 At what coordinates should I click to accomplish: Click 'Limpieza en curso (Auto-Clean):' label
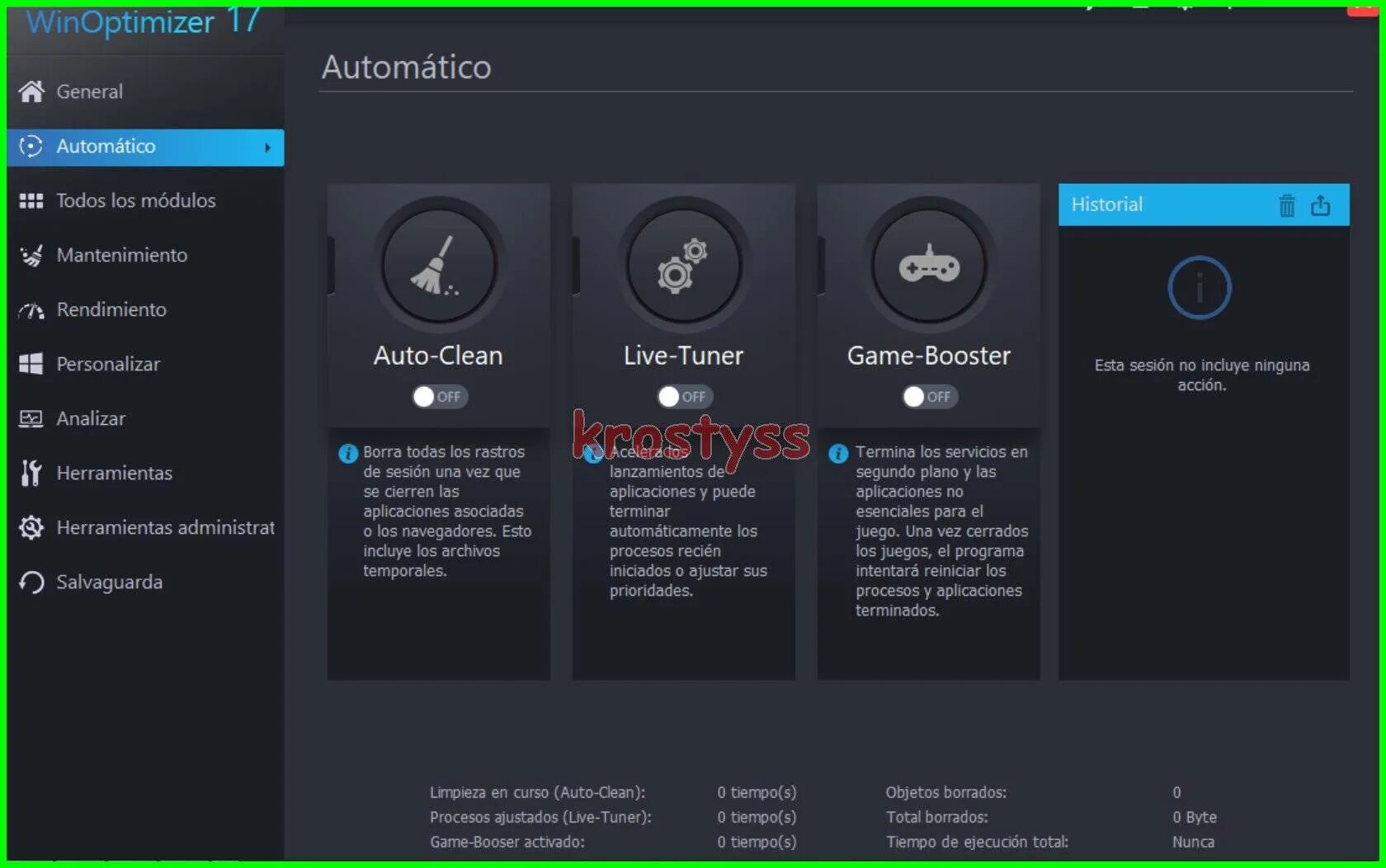pyautogui.click(x=537, y=792)
